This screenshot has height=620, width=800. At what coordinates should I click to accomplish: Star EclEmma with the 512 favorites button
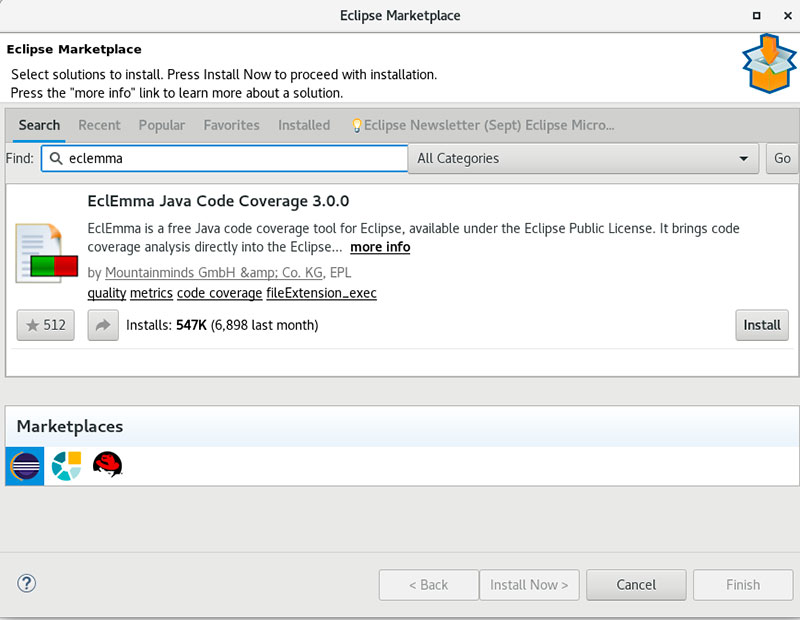click(46, 325)
